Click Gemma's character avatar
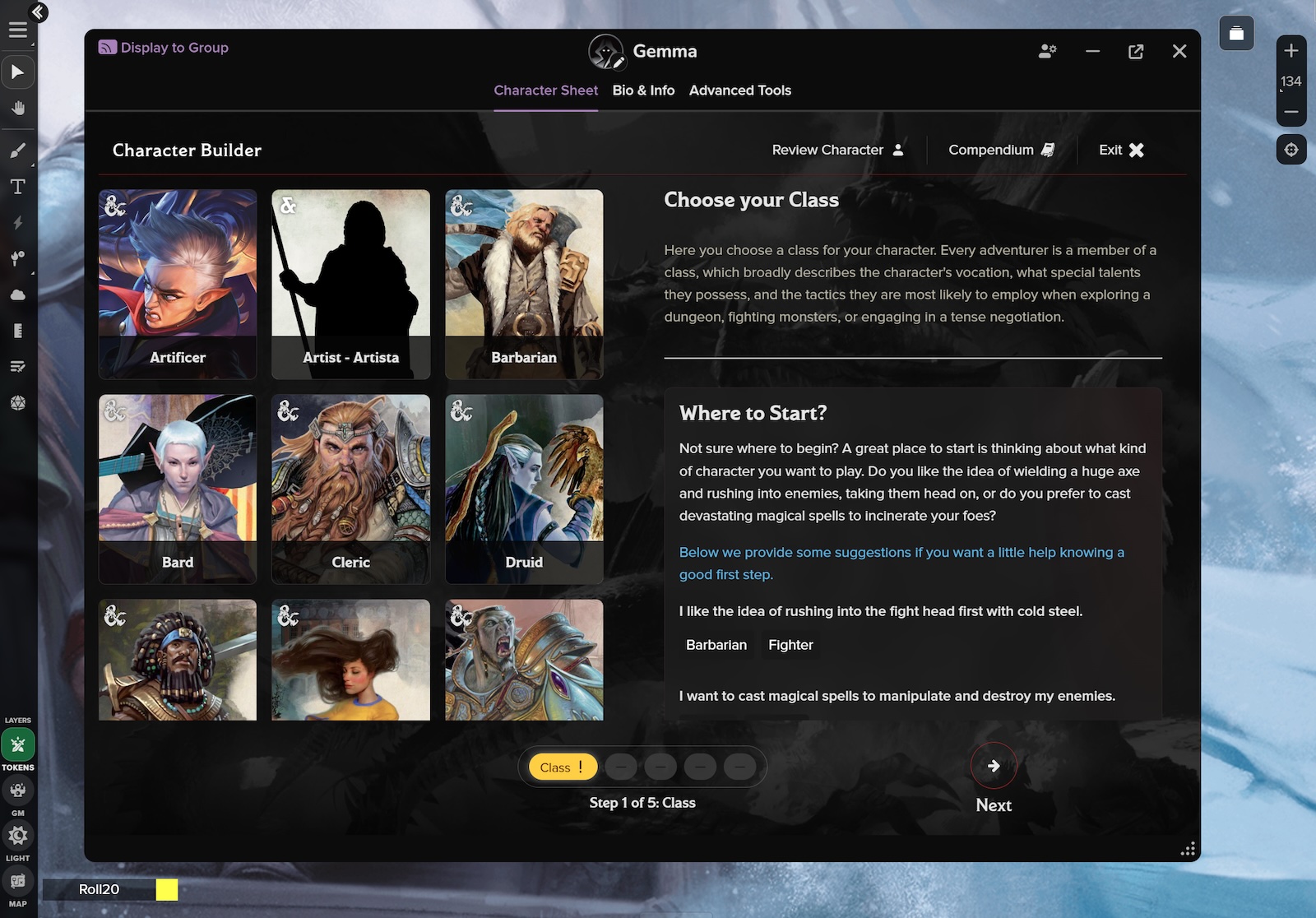The image size is (1316, 918). [x=606, y=52]
